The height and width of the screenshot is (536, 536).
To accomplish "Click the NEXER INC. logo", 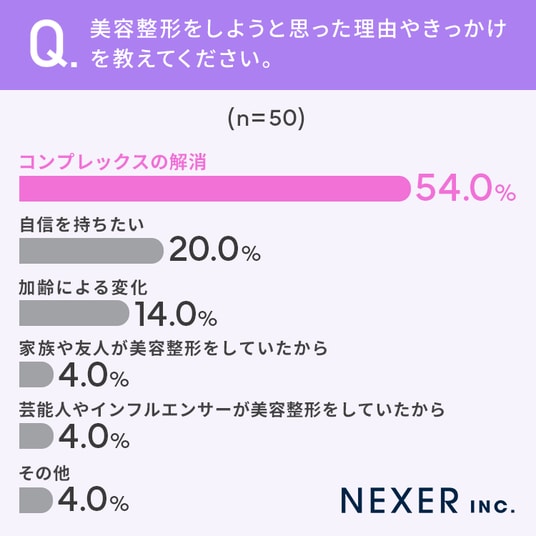I will point(428,501).
